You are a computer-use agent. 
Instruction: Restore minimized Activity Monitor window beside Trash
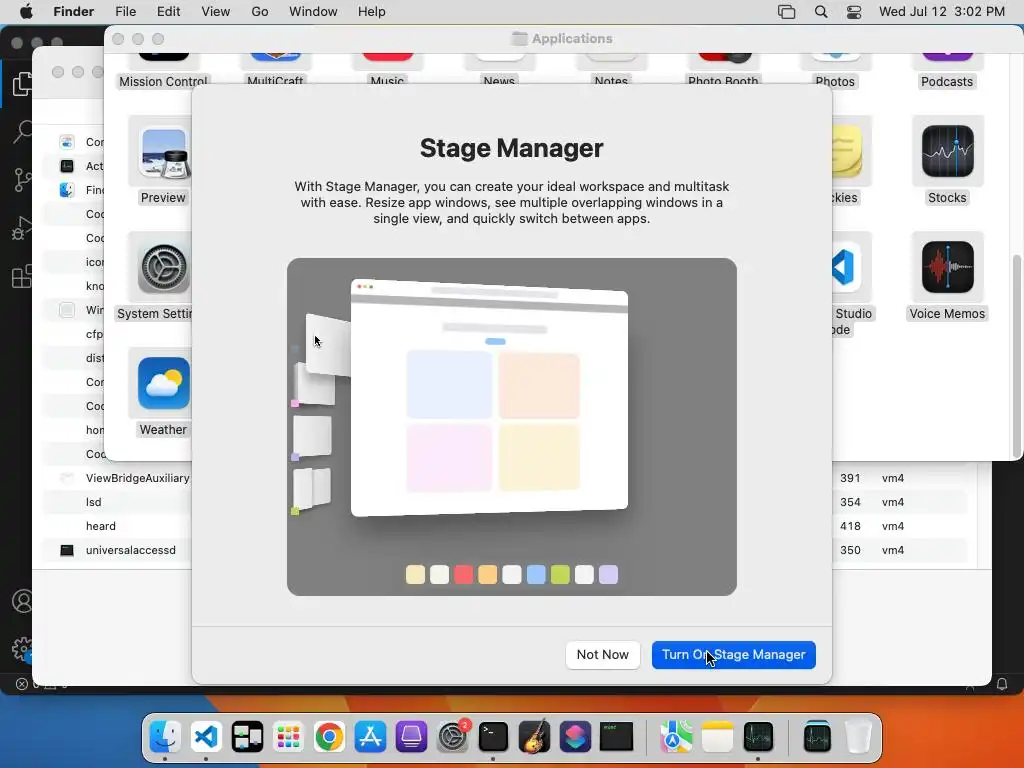[817, 737]
